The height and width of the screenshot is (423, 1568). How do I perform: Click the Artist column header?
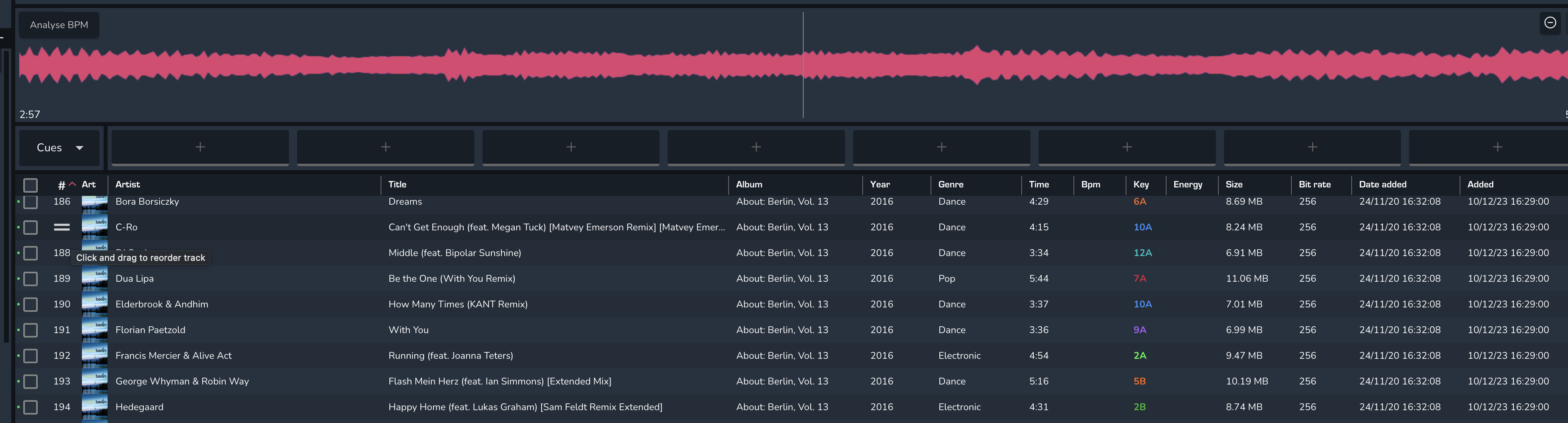pyautogui.click(x=127, y=185)
